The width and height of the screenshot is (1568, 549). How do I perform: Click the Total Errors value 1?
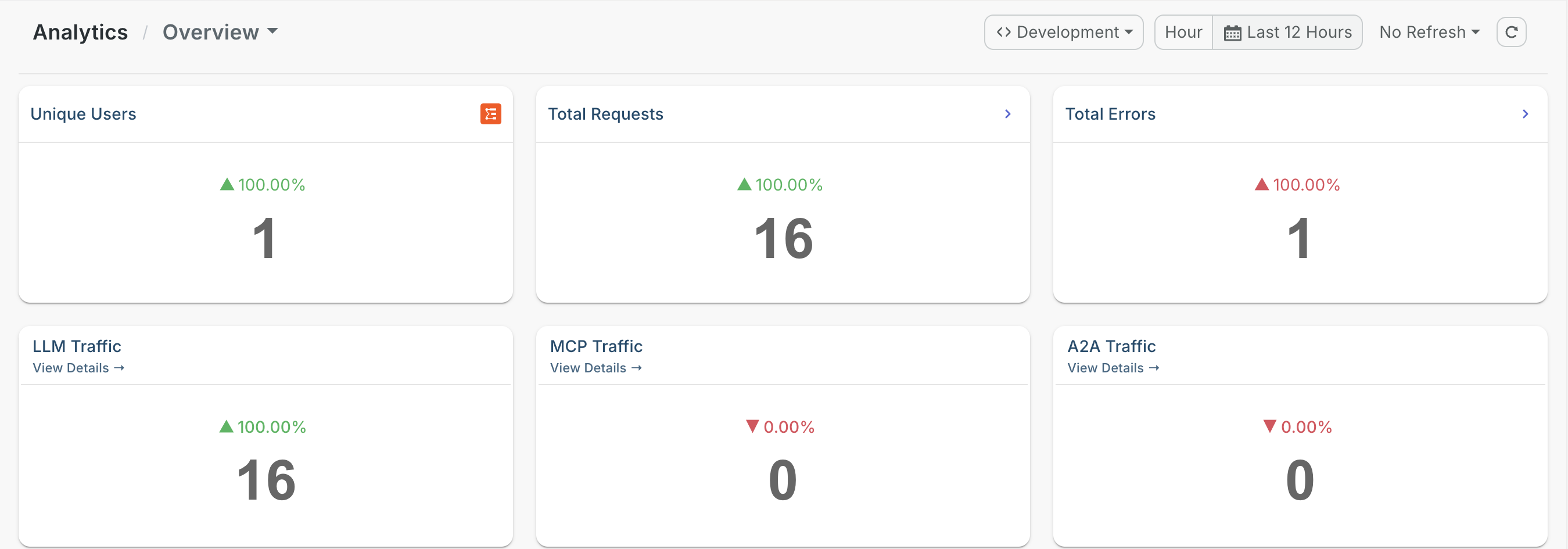[1299, 239]
